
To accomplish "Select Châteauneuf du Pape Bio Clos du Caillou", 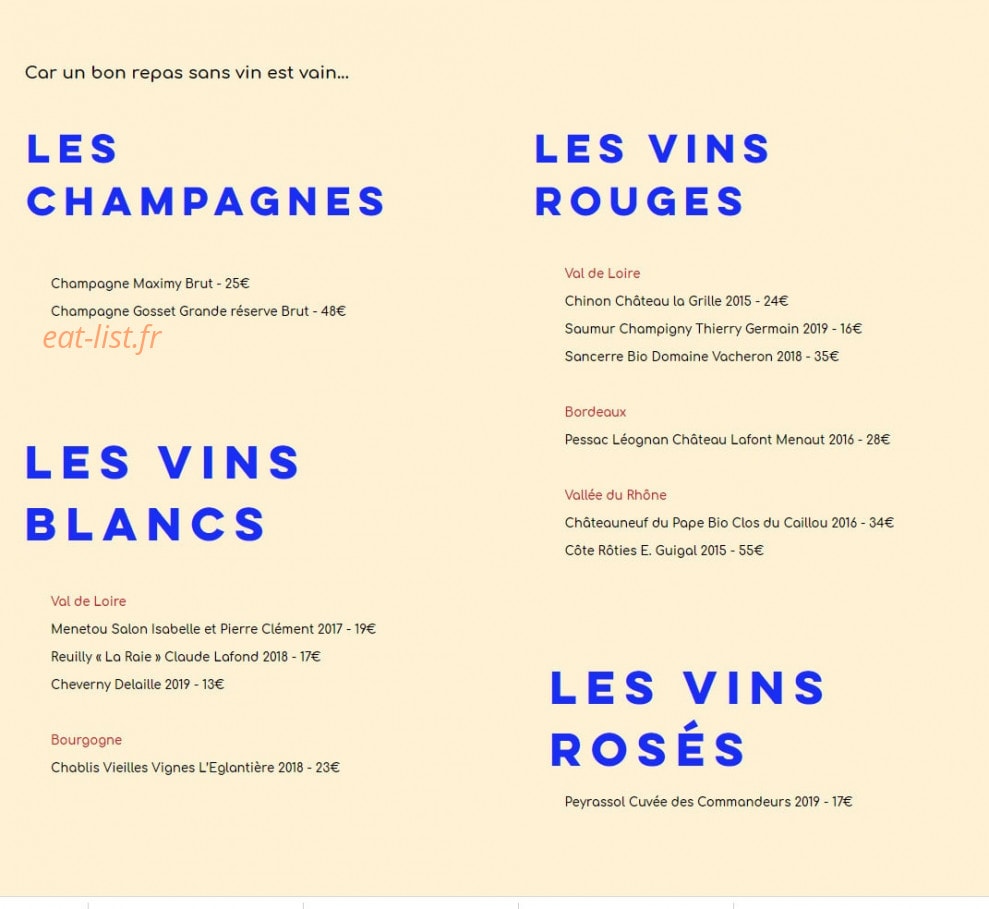I will 729,524.
